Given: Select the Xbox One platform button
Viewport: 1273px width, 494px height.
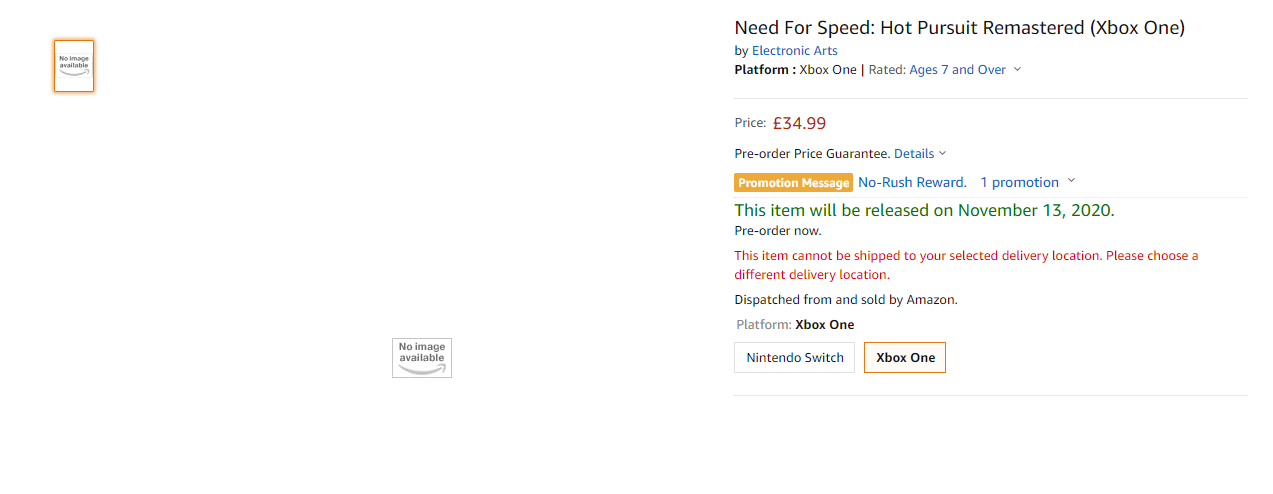Looking at the screenshot, I should [x=905, y=358].
